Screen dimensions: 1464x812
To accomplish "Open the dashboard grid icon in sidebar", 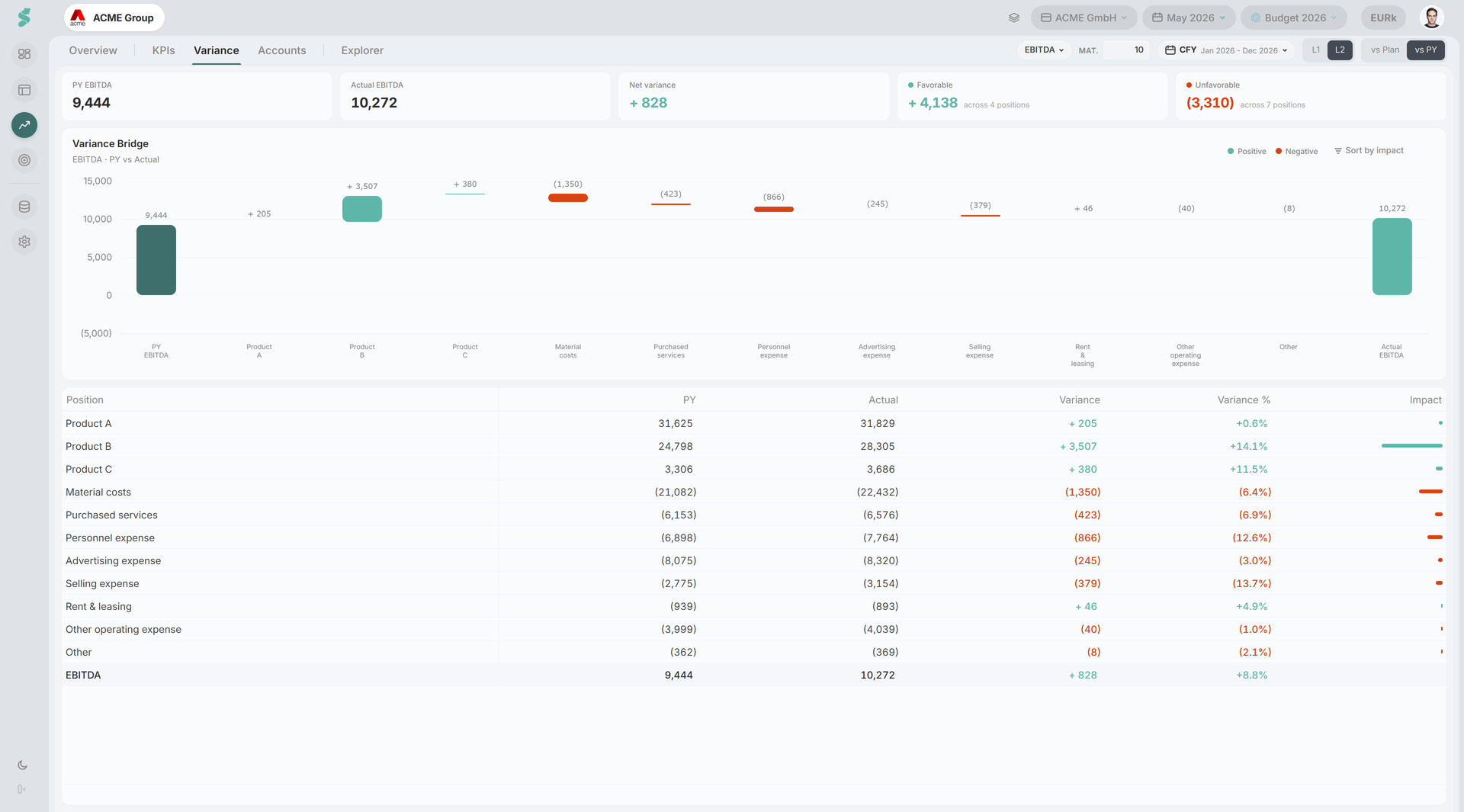I will tap(24, 54).
